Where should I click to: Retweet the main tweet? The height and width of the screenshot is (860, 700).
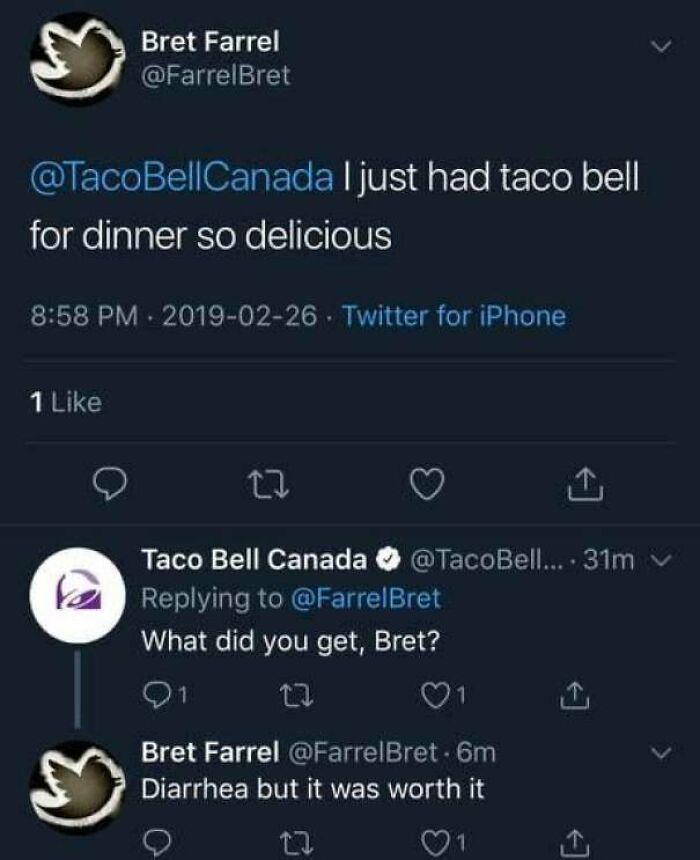[267, 482]
